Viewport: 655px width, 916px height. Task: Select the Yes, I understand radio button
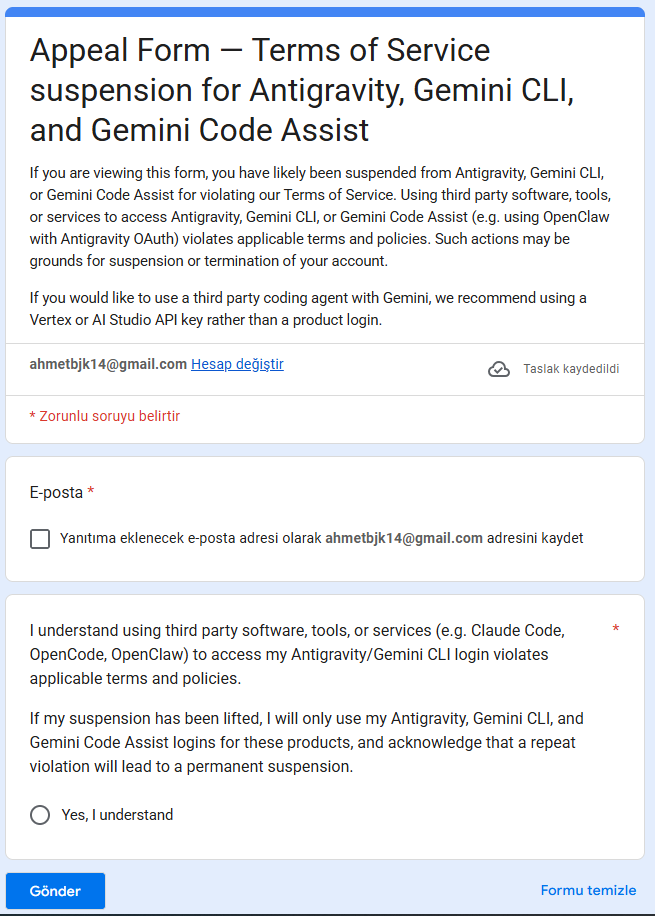[40, 814]
